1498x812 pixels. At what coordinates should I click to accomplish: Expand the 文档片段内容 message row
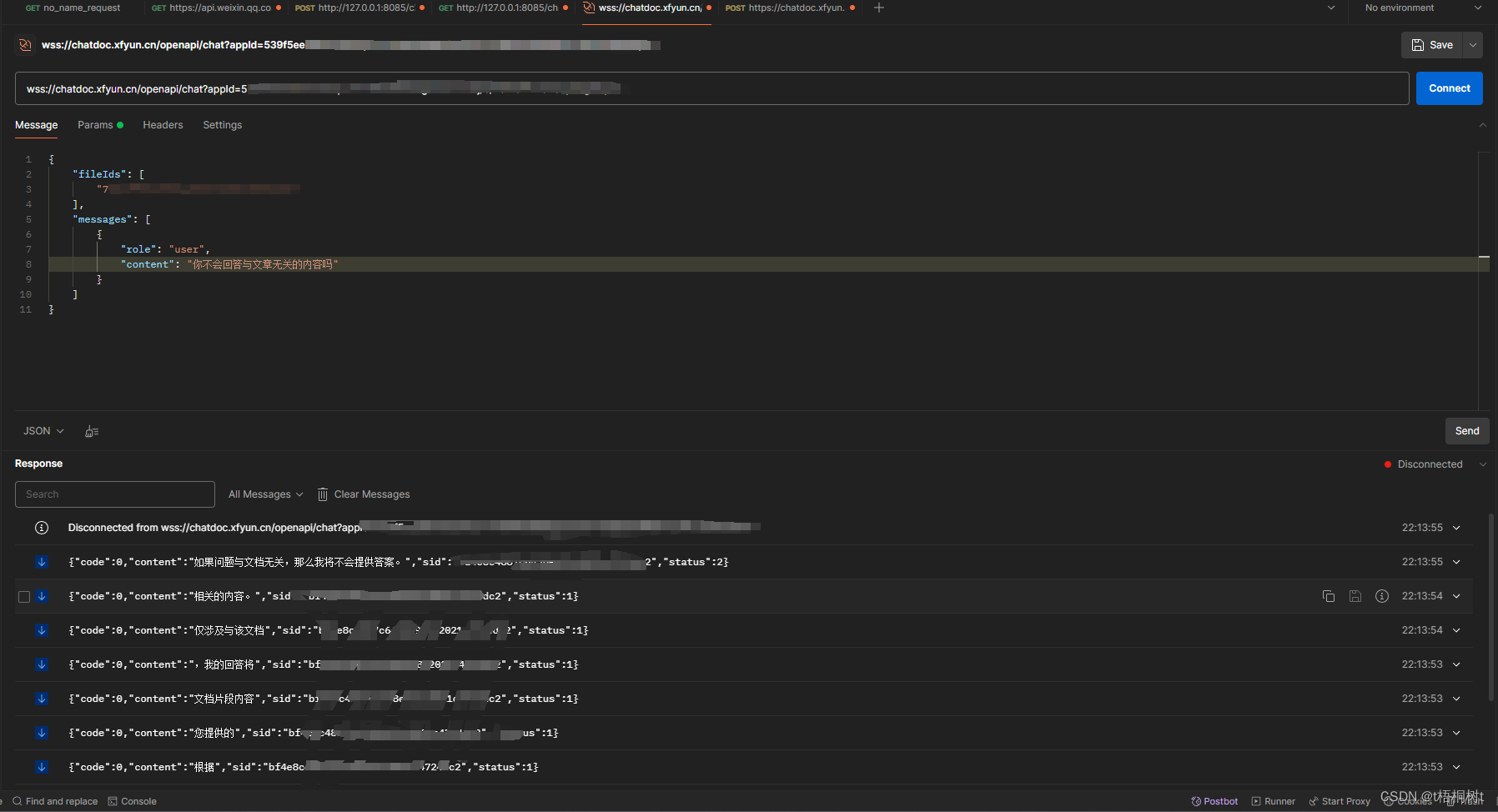tap(1456, 699)
